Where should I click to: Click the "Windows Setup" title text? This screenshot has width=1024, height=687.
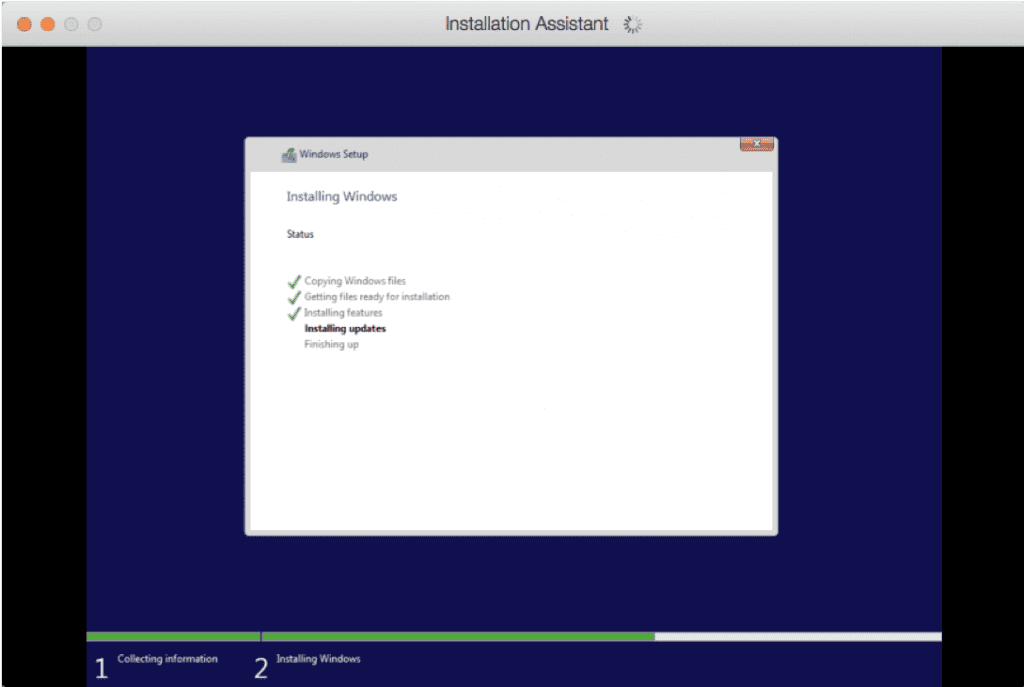(x=334, y=154)
